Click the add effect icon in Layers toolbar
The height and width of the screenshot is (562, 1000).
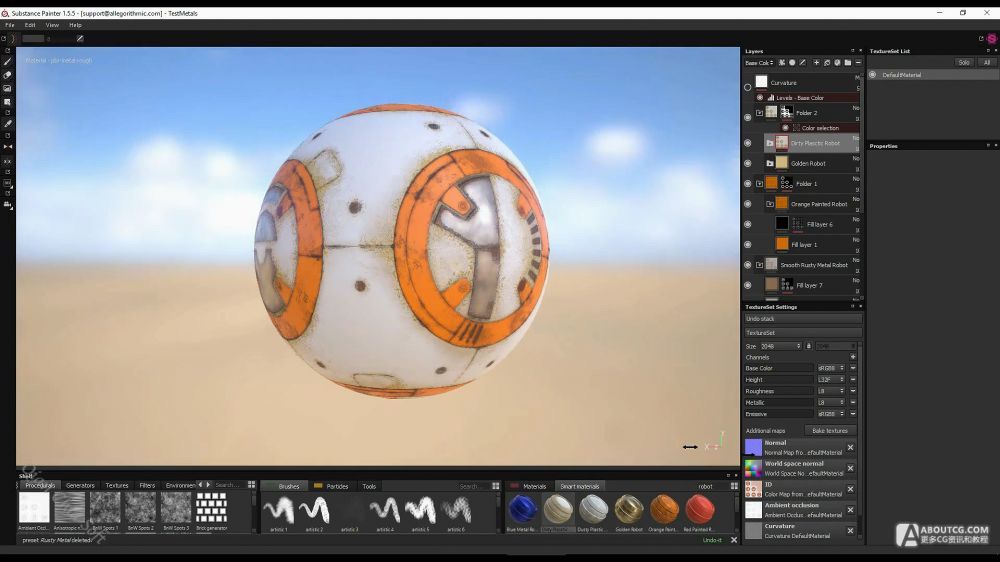pyautogui.click(x=782, y=63)
